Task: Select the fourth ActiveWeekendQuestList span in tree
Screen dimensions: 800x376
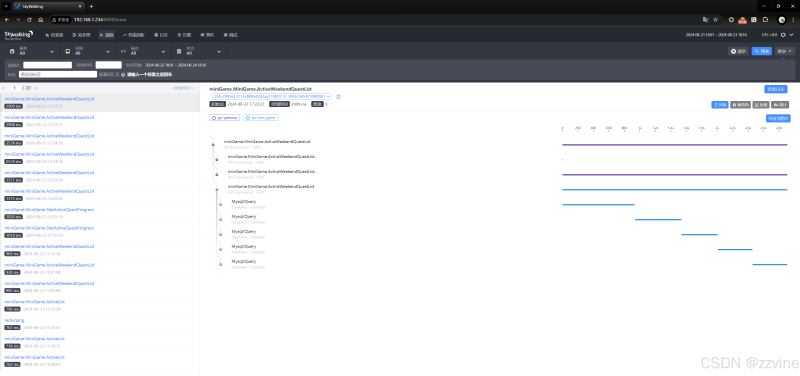Action: pos(271,186)
